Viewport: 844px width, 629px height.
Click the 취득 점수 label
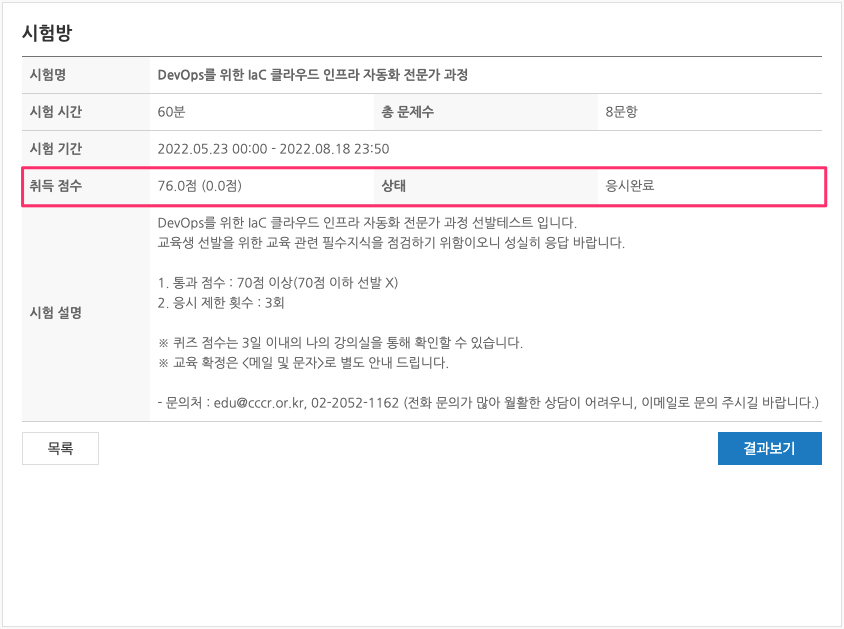coord(56,186)
